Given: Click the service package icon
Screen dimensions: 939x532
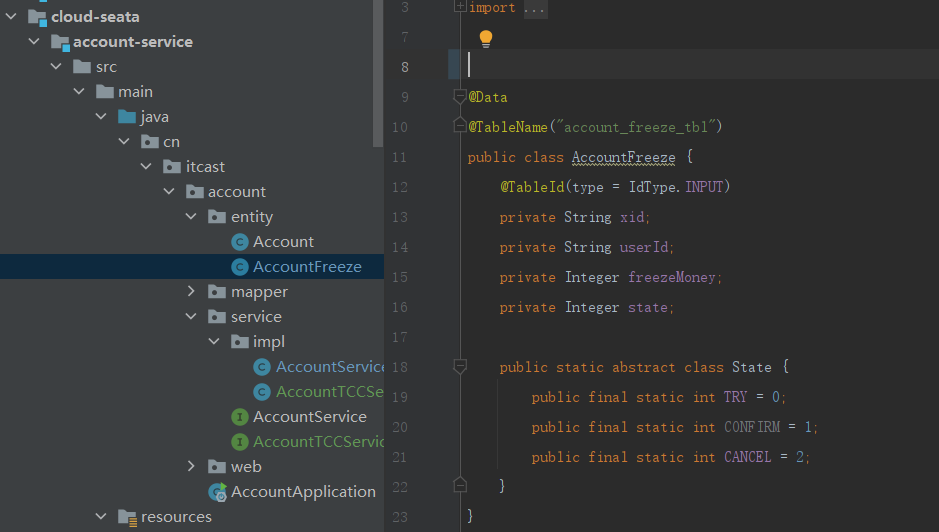Looking at the screenshot, I should tap(217, 316).
